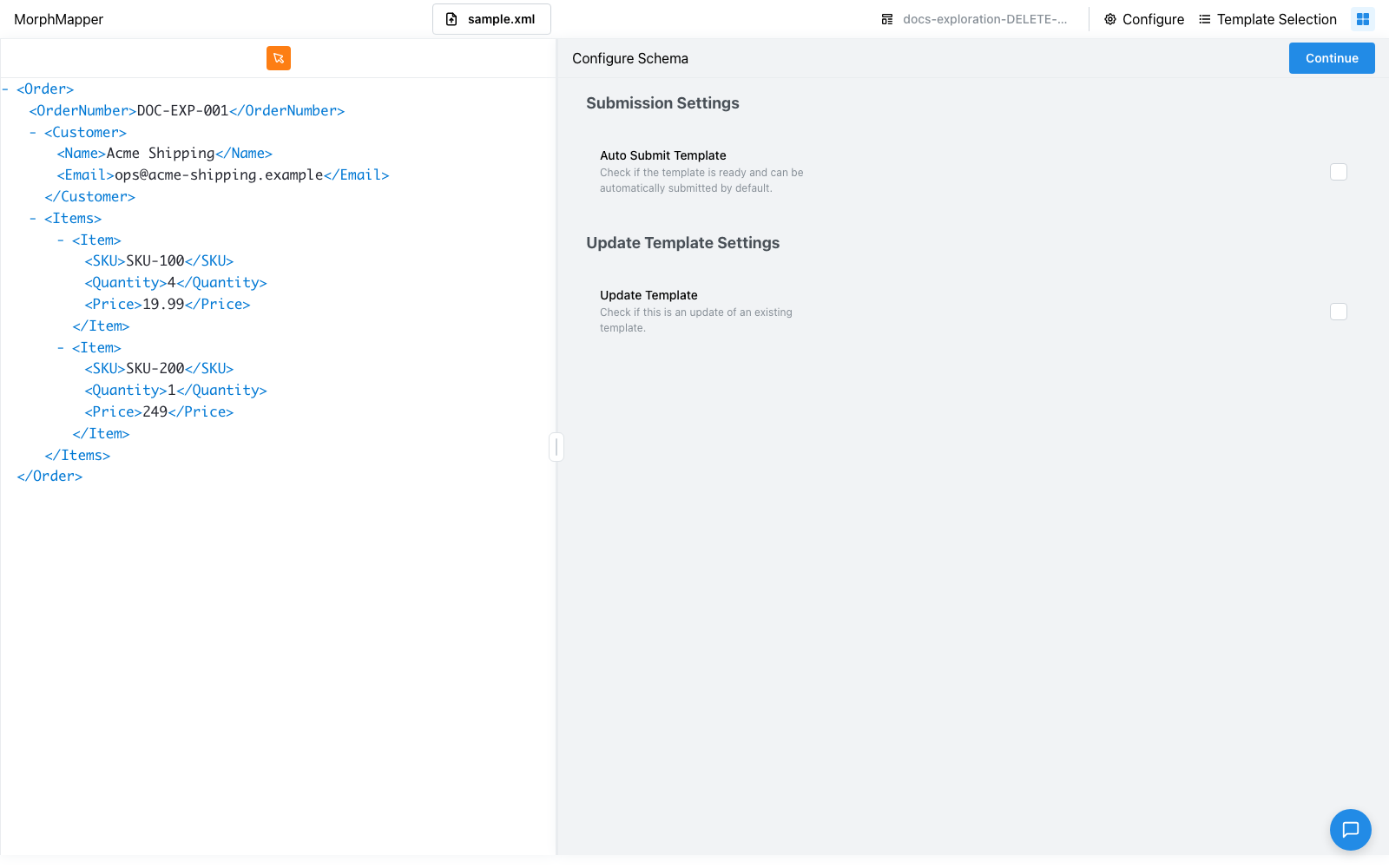
Task: Collapse the first Item node with SKU-100
Action: pyautogui.click(x=61, y=240)
